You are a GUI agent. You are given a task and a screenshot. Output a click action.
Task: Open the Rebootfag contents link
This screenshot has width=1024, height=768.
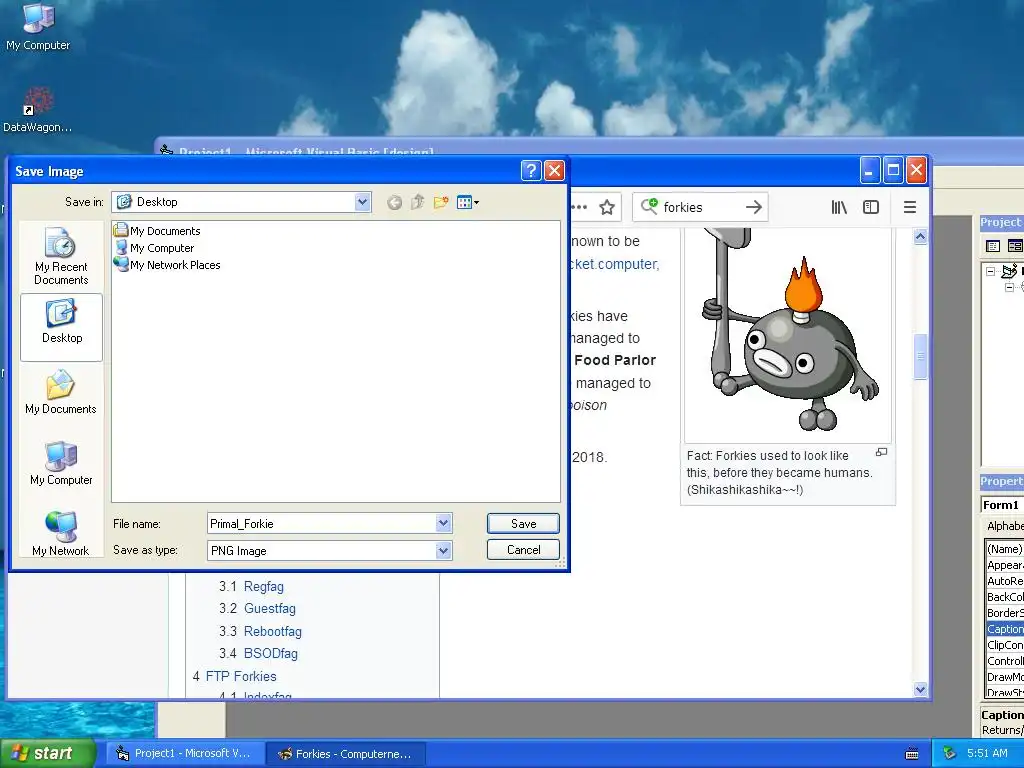[272, 632]
